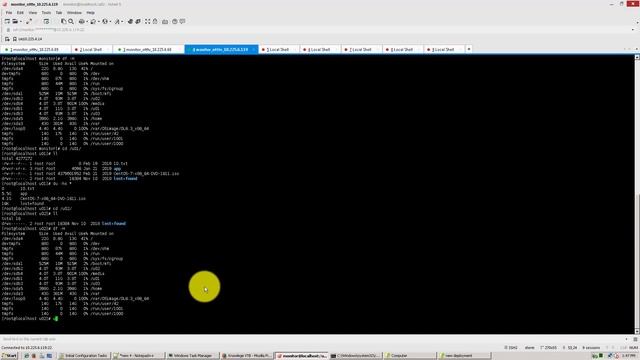Open the Help menu
The image size is (640, 360).
point(91,13)
